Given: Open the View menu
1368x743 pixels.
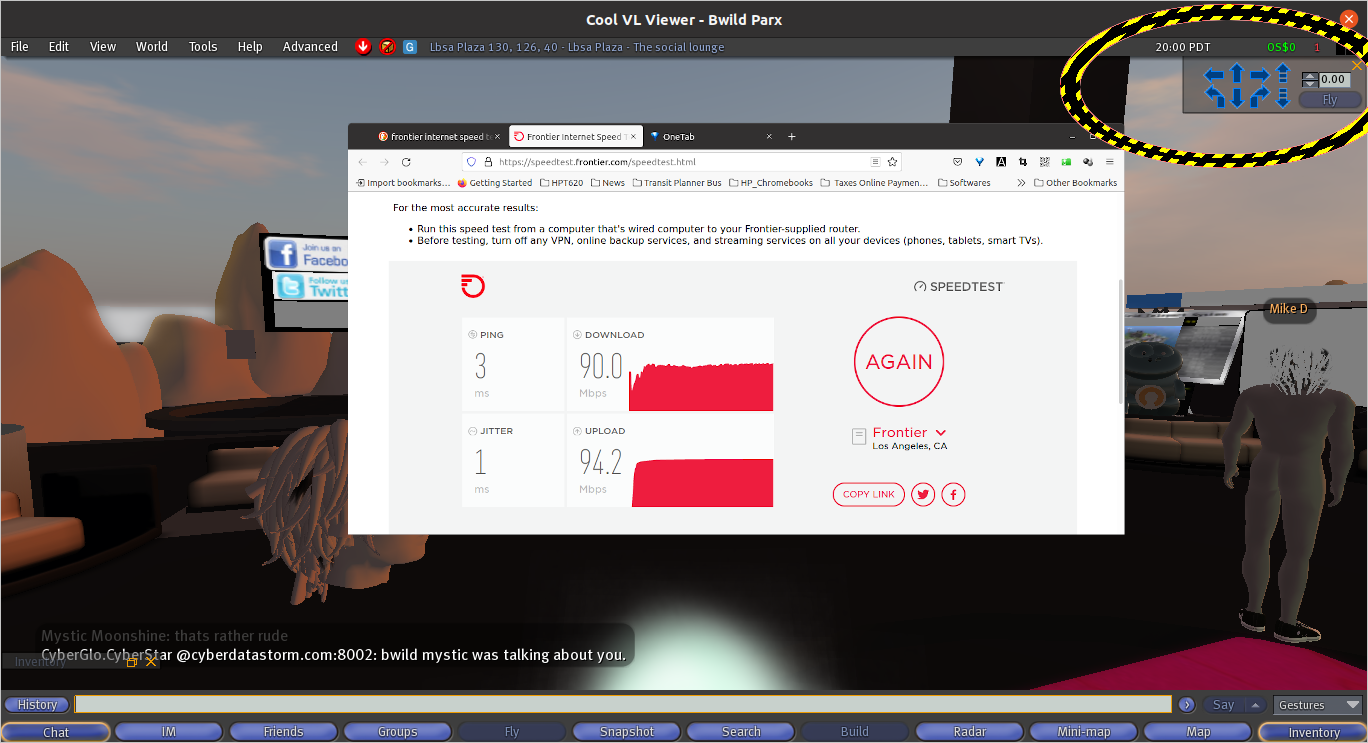Looking at the screenshot, I should point(103,47).
